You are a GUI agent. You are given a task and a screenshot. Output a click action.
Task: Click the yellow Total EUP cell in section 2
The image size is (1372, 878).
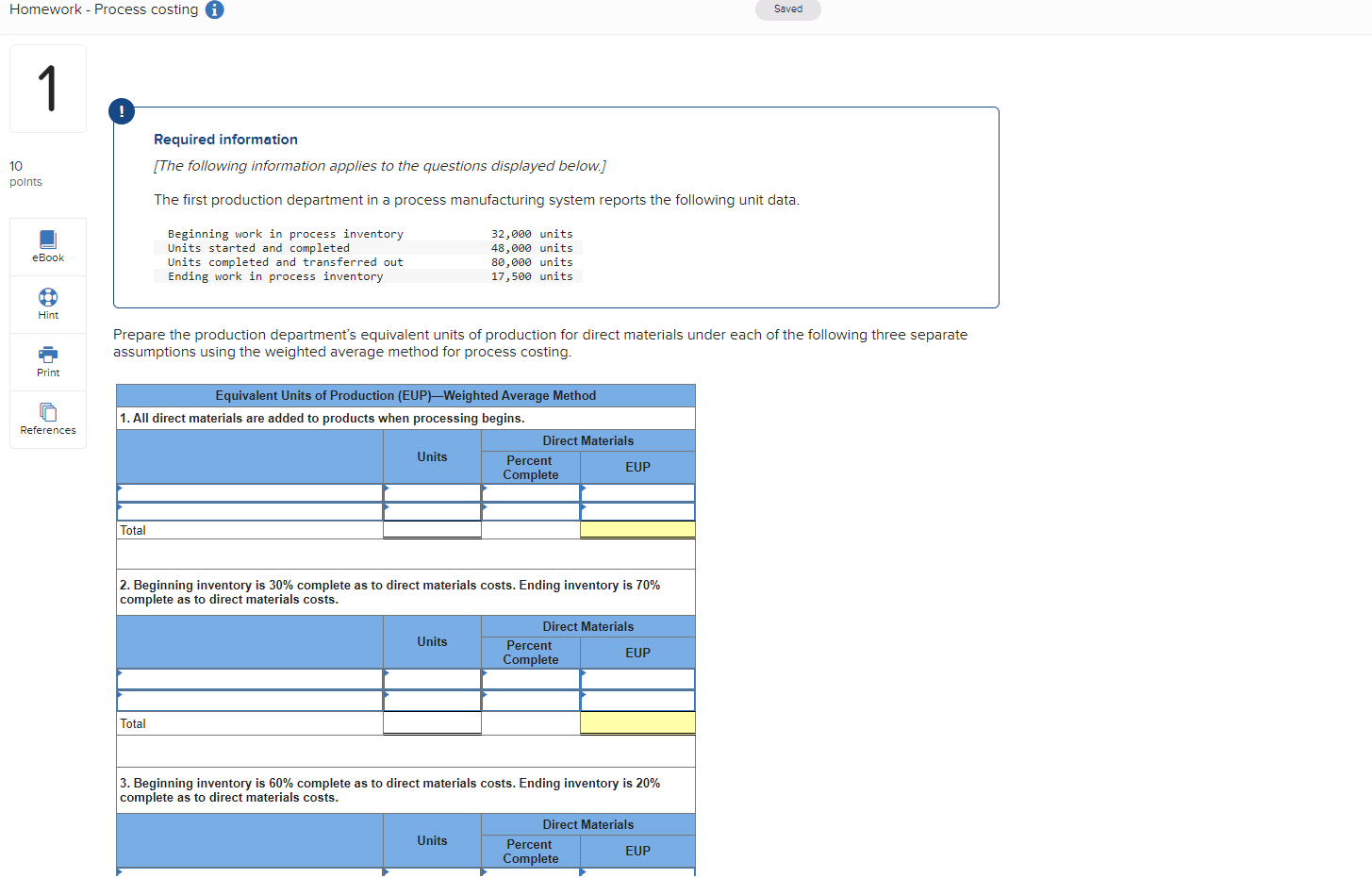click(x=637, y=723)
